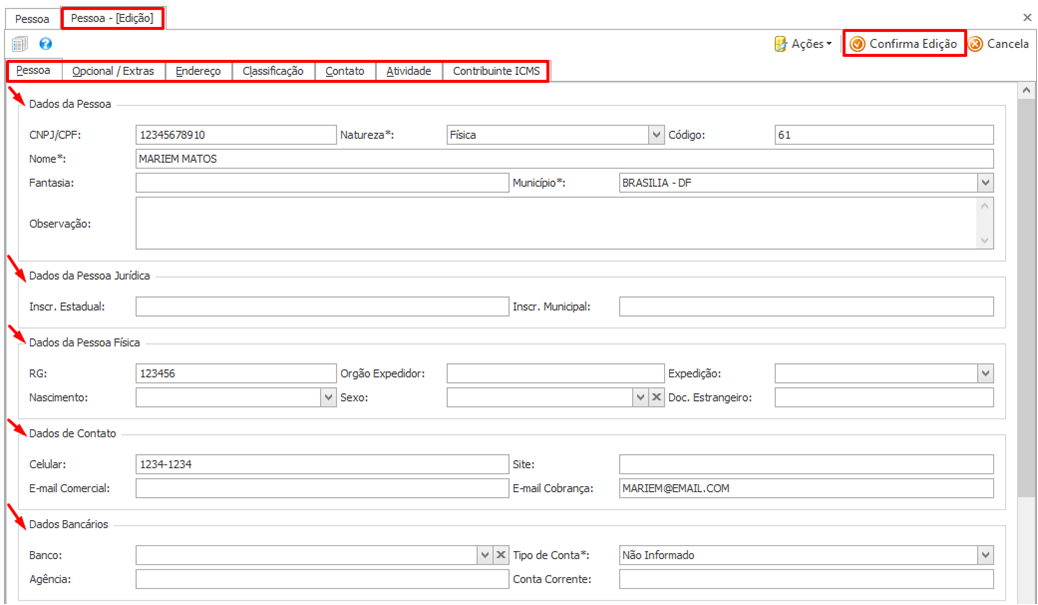1038x605 pixels.
Task: Open the Contribuinte ICMS tab
Action: click(496, 71)
